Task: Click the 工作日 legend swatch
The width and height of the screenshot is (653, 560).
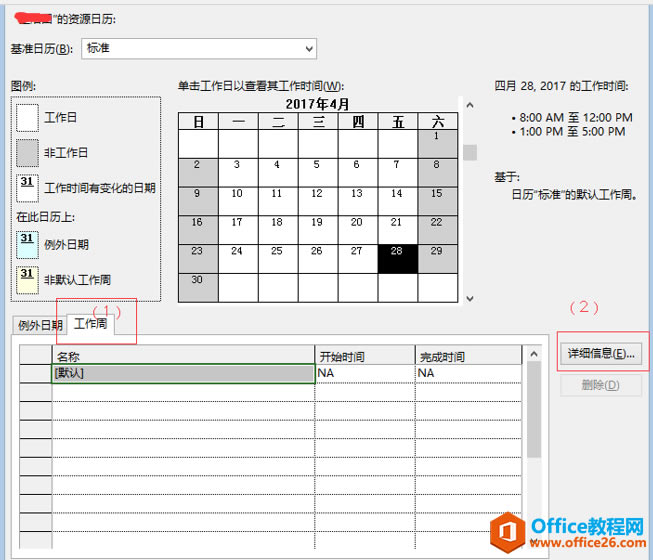Action: point(27,118)
